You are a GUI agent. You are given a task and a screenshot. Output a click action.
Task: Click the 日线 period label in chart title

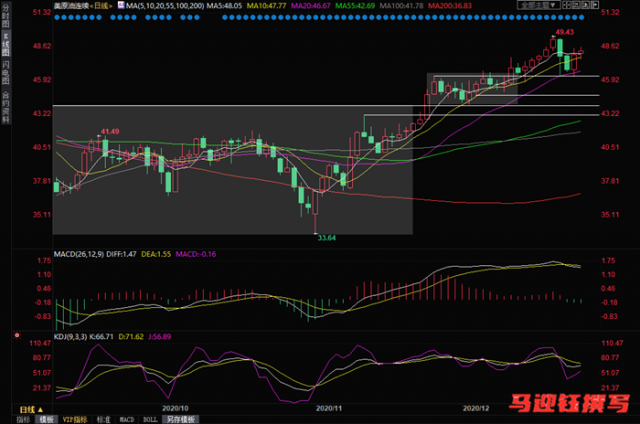[x=101, y=6]
